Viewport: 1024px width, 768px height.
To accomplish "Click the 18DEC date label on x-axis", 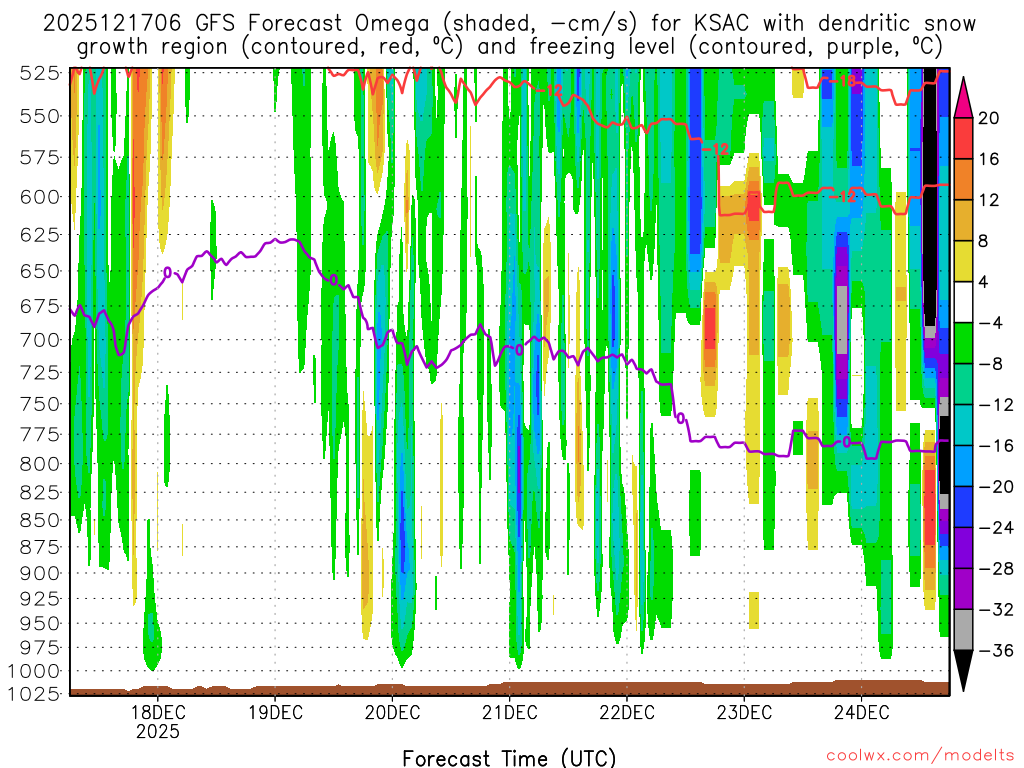I will coord(157,712).
